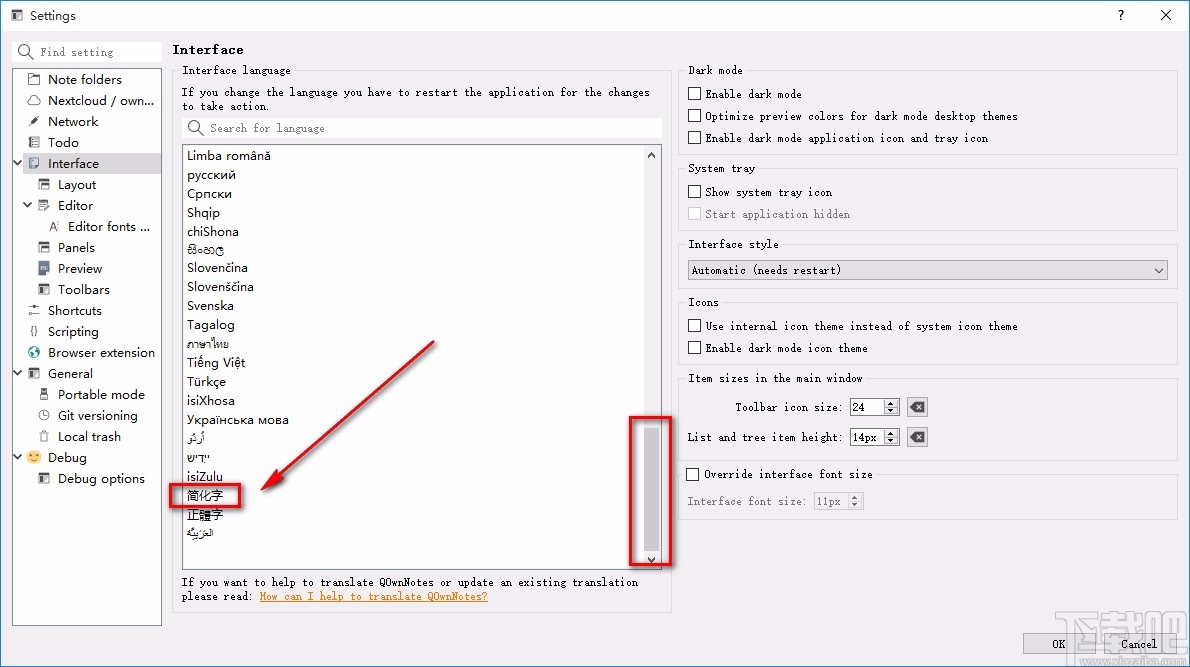Reset Toolbar icon size with clear icon

pos(918,407)
